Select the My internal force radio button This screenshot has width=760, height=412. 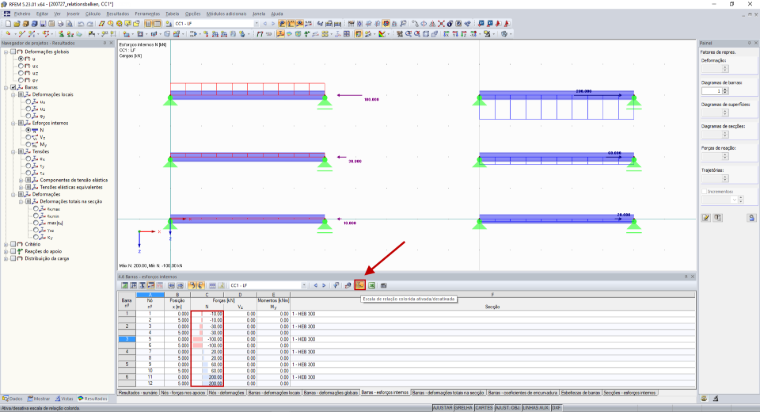click(28, 144)
